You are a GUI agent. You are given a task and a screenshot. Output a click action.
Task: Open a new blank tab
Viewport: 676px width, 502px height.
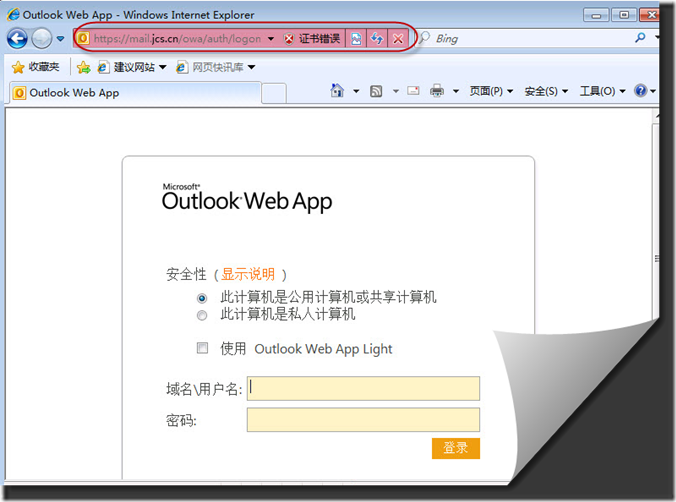coord(274,94)
